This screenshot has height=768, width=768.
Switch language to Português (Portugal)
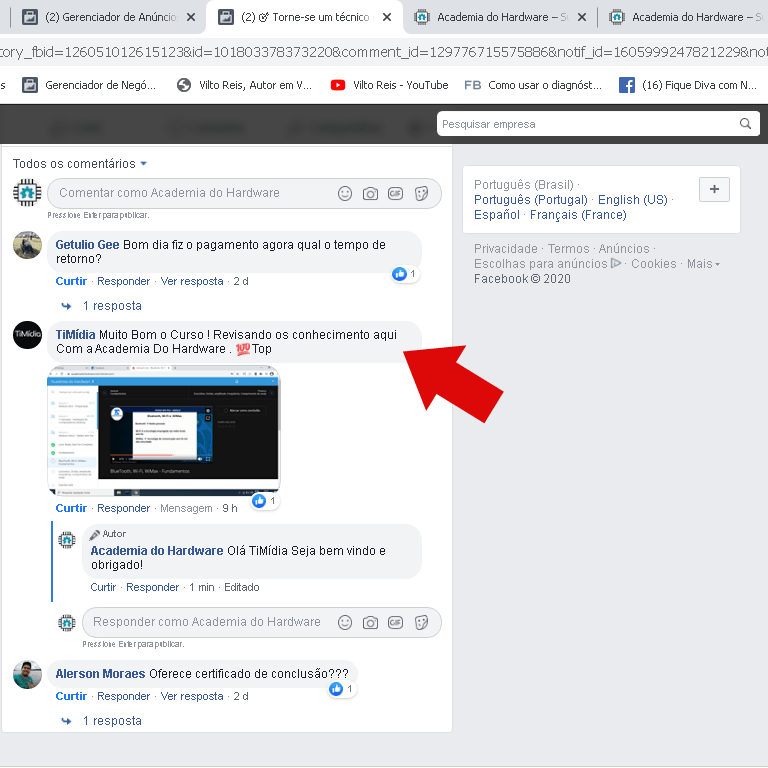click(530, 200)
